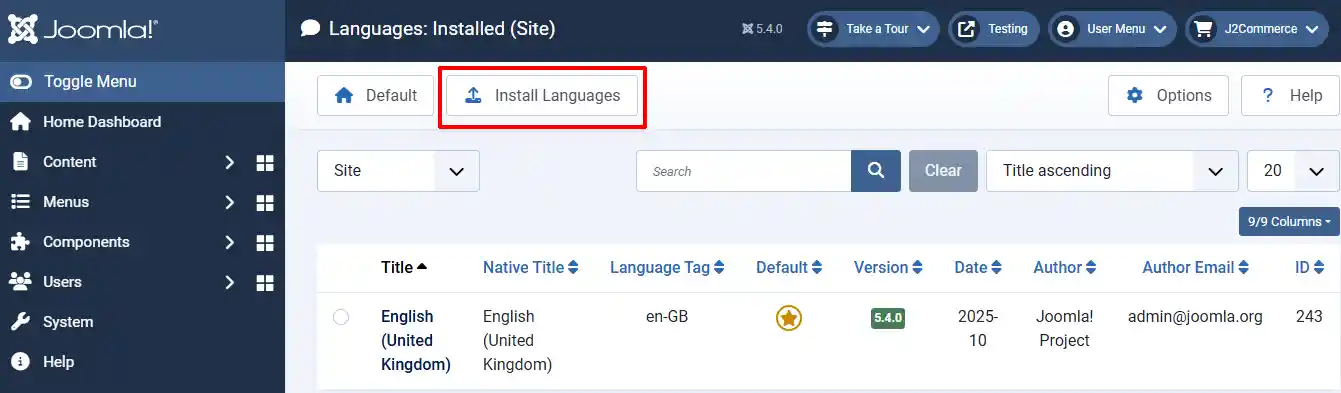The height and width of the screenshot is (393, 1341).
Task: Select the Components sidebar item
Action: (x=86, y=242)
